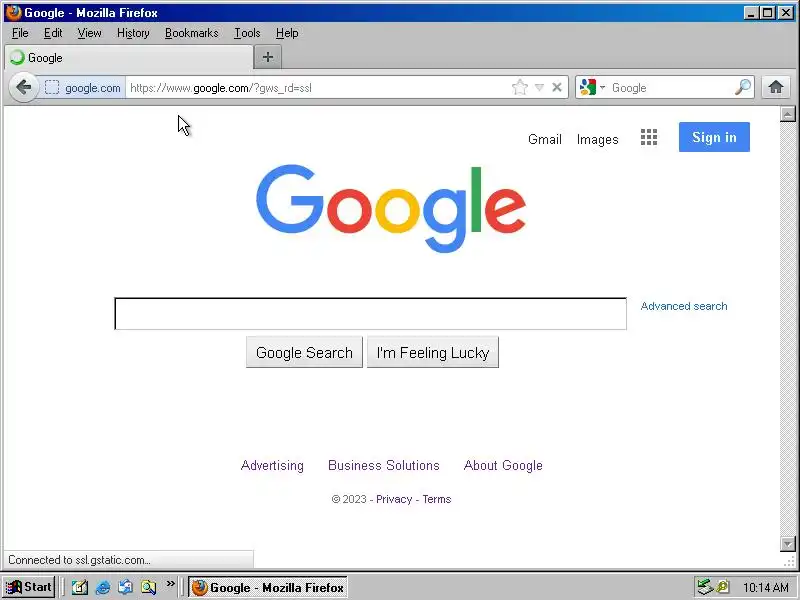Stop loading the page with the X icon
This screenshot has width=800, height=600.
click(x=557, y=88)
